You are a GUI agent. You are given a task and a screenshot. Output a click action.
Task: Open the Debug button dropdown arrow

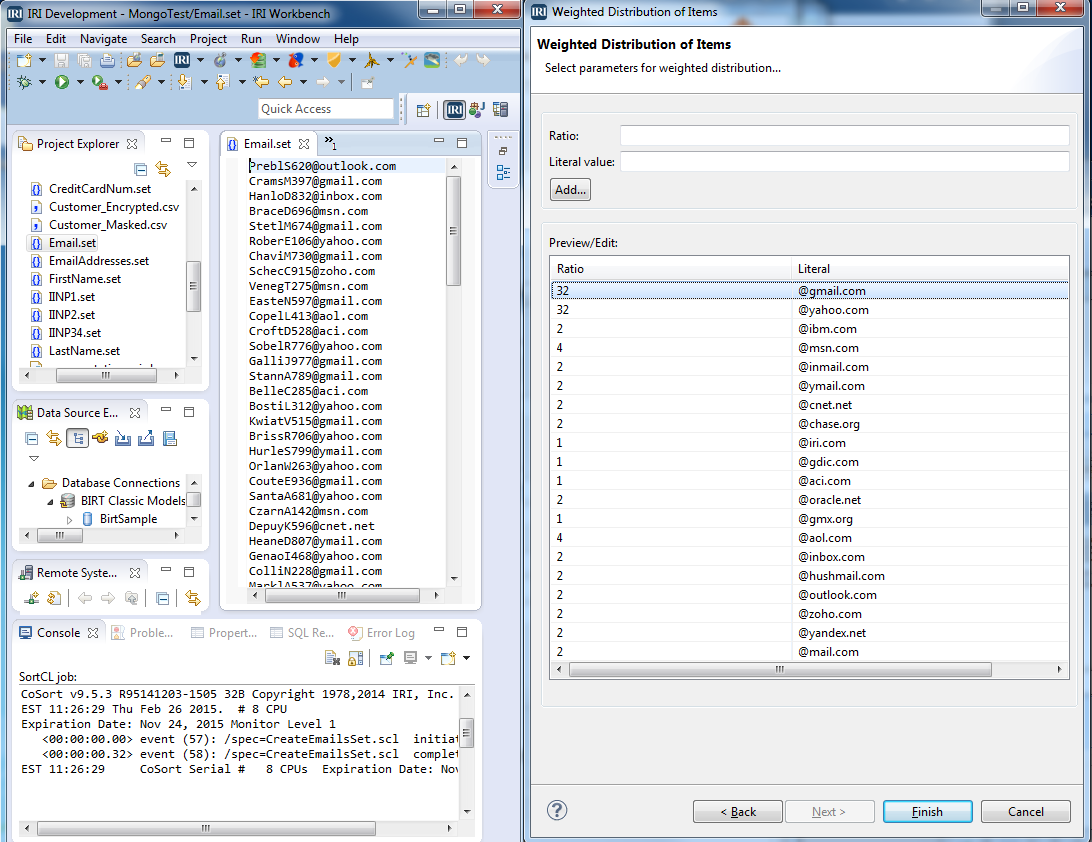tap(42, 82)
